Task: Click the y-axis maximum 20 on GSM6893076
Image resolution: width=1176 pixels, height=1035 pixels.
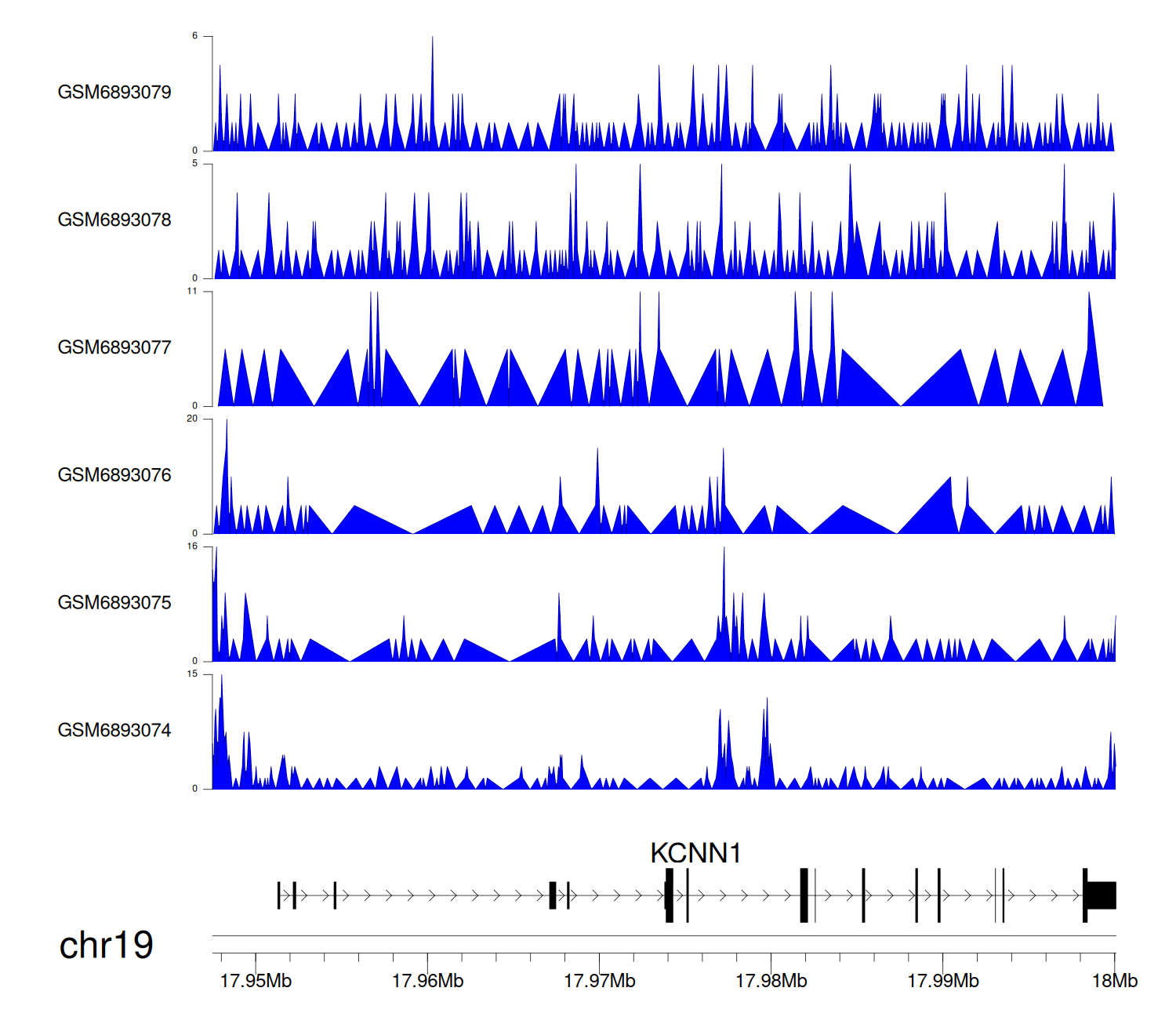Action: 192,419
